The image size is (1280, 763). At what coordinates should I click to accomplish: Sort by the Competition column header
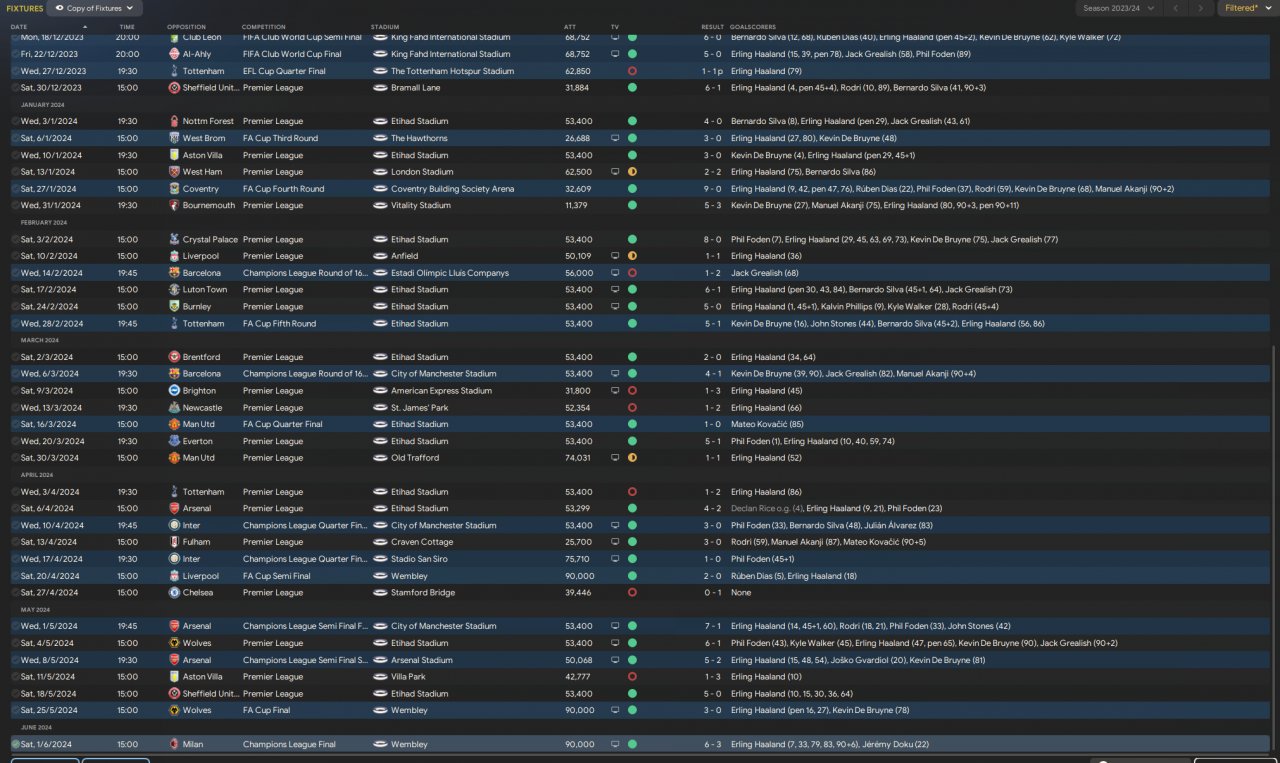(x=263, y=26)
